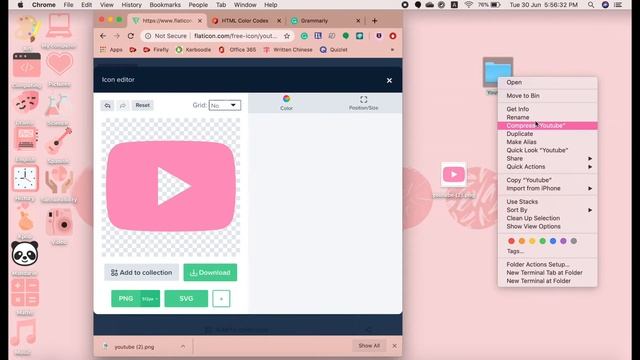This screenshot has width=640, height=360.
Task: Close the downloads bar
Action: coord(394,346)
